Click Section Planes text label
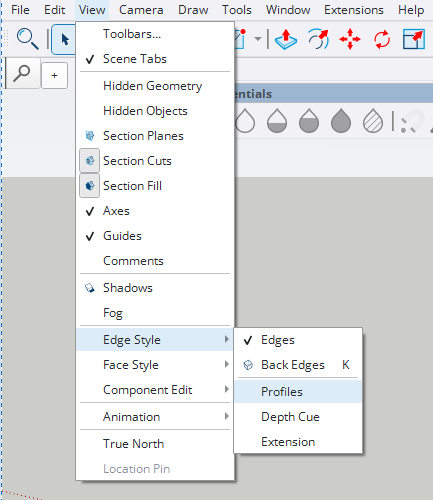433x500 pixels. click(x=143, y=136)
